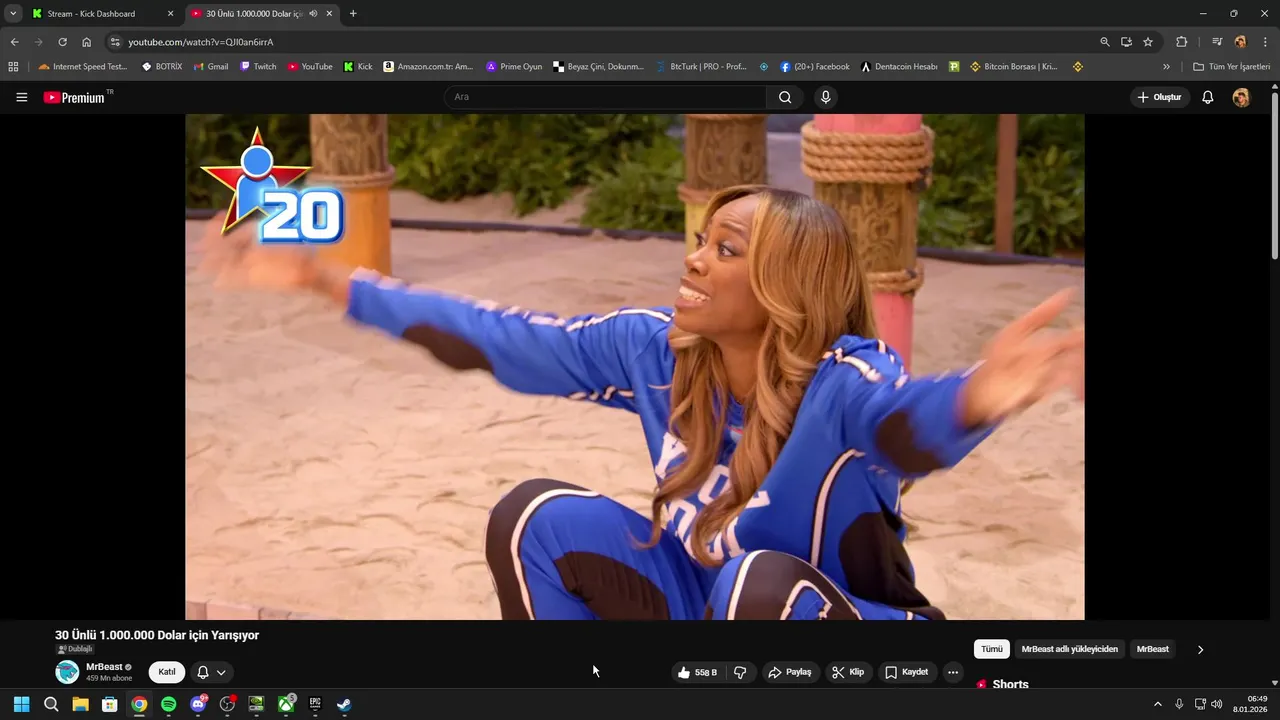The image size is (1280, 720).
Task: Show hidden system tray icons
Action: coord(1158,704)
